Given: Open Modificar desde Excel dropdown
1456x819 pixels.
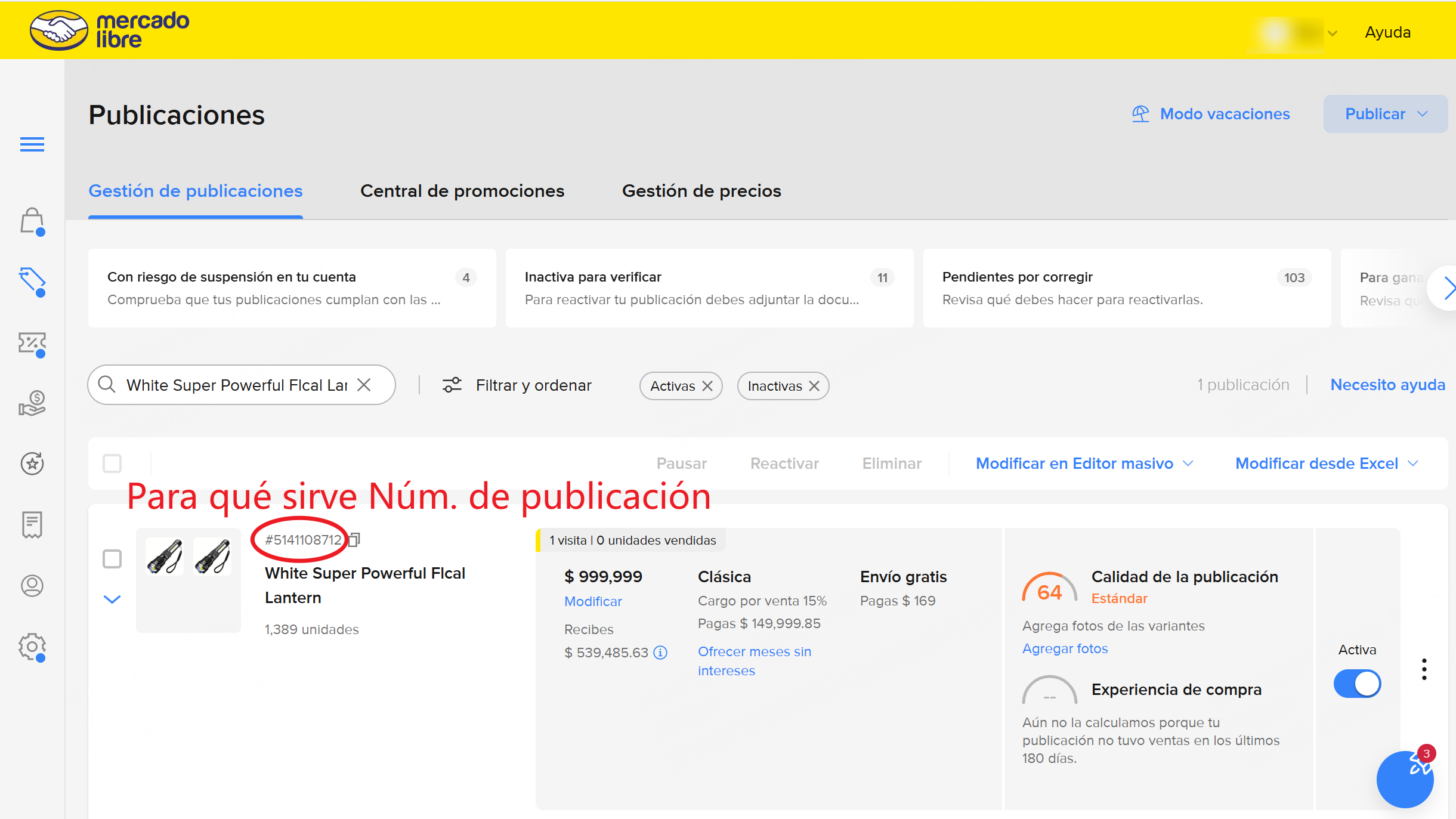Looking at the screenshot, I should 1327,463.
